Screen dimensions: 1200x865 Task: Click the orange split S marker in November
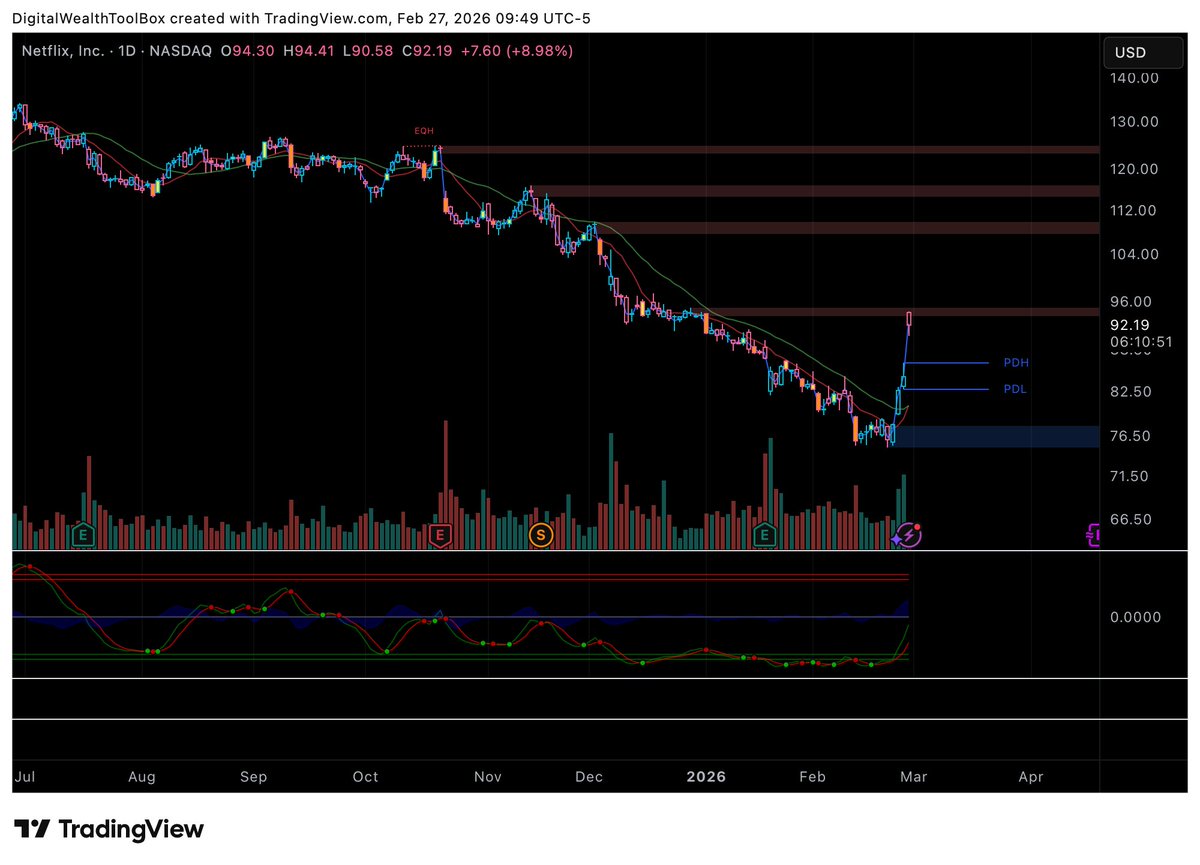tap(541, 536)
